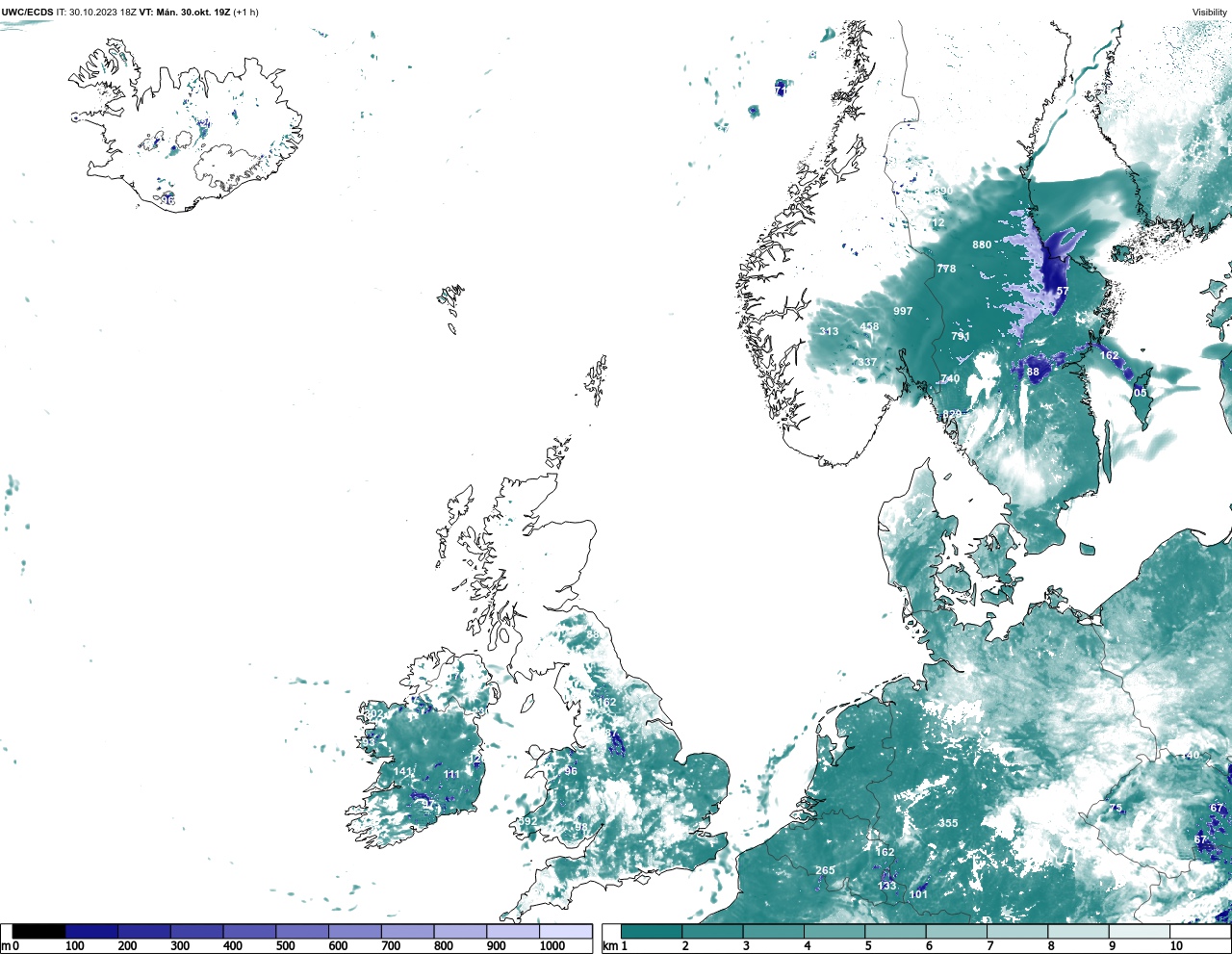Click the '337' visibility value

(867, 363)
